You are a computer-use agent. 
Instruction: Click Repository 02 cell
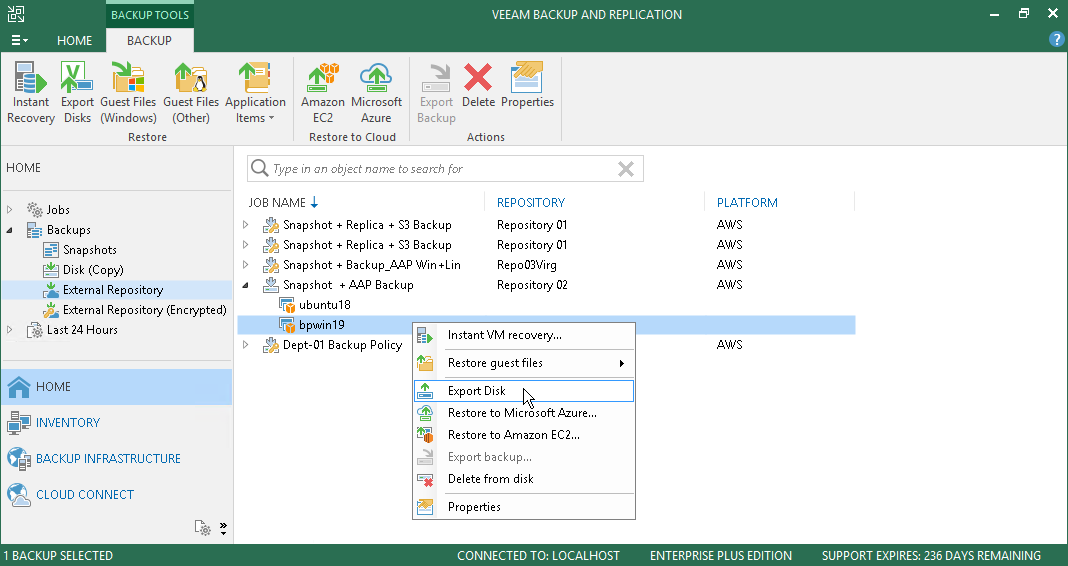coord(532,285)
